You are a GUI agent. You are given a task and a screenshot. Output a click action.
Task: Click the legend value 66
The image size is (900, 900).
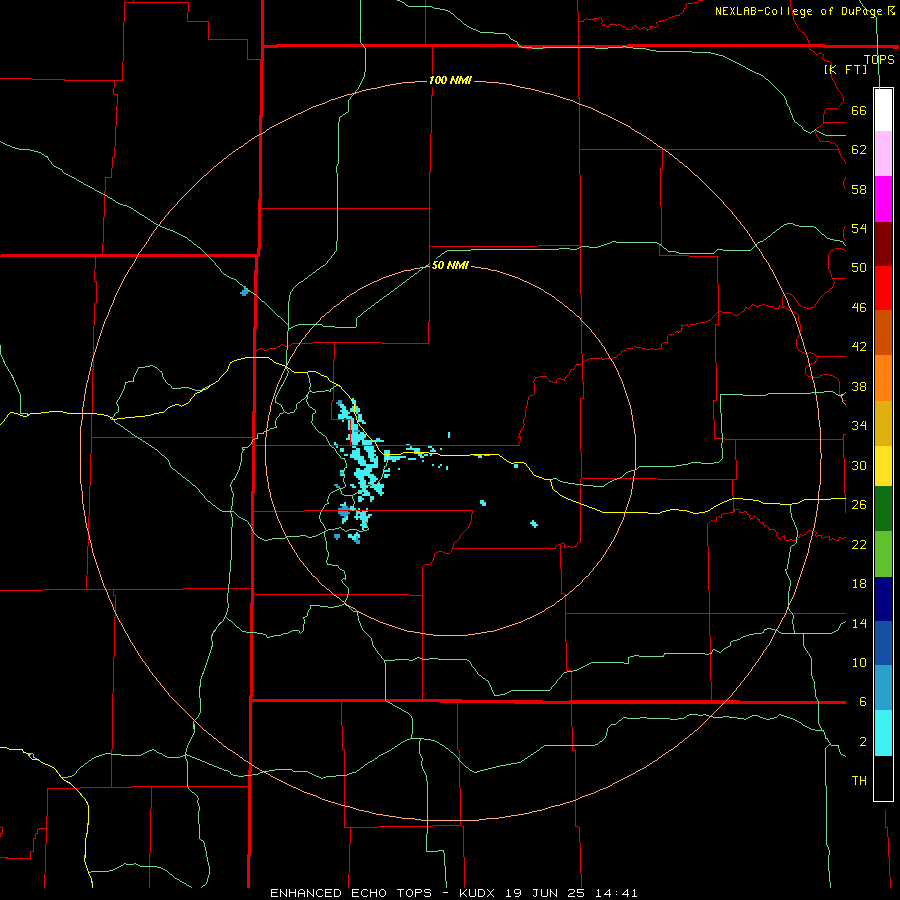point(859,110)
